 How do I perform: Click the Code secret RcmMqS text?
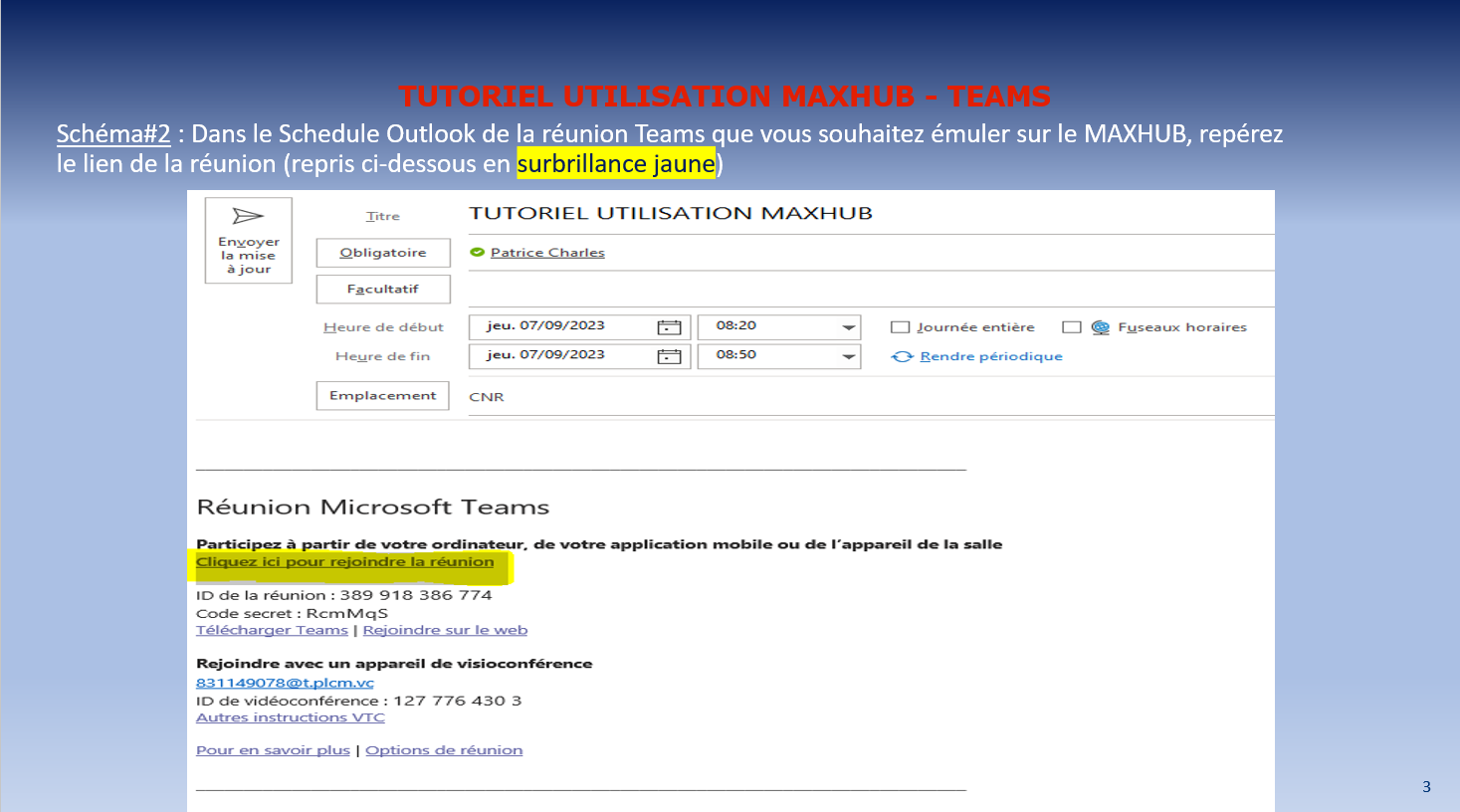pos(292,613)
